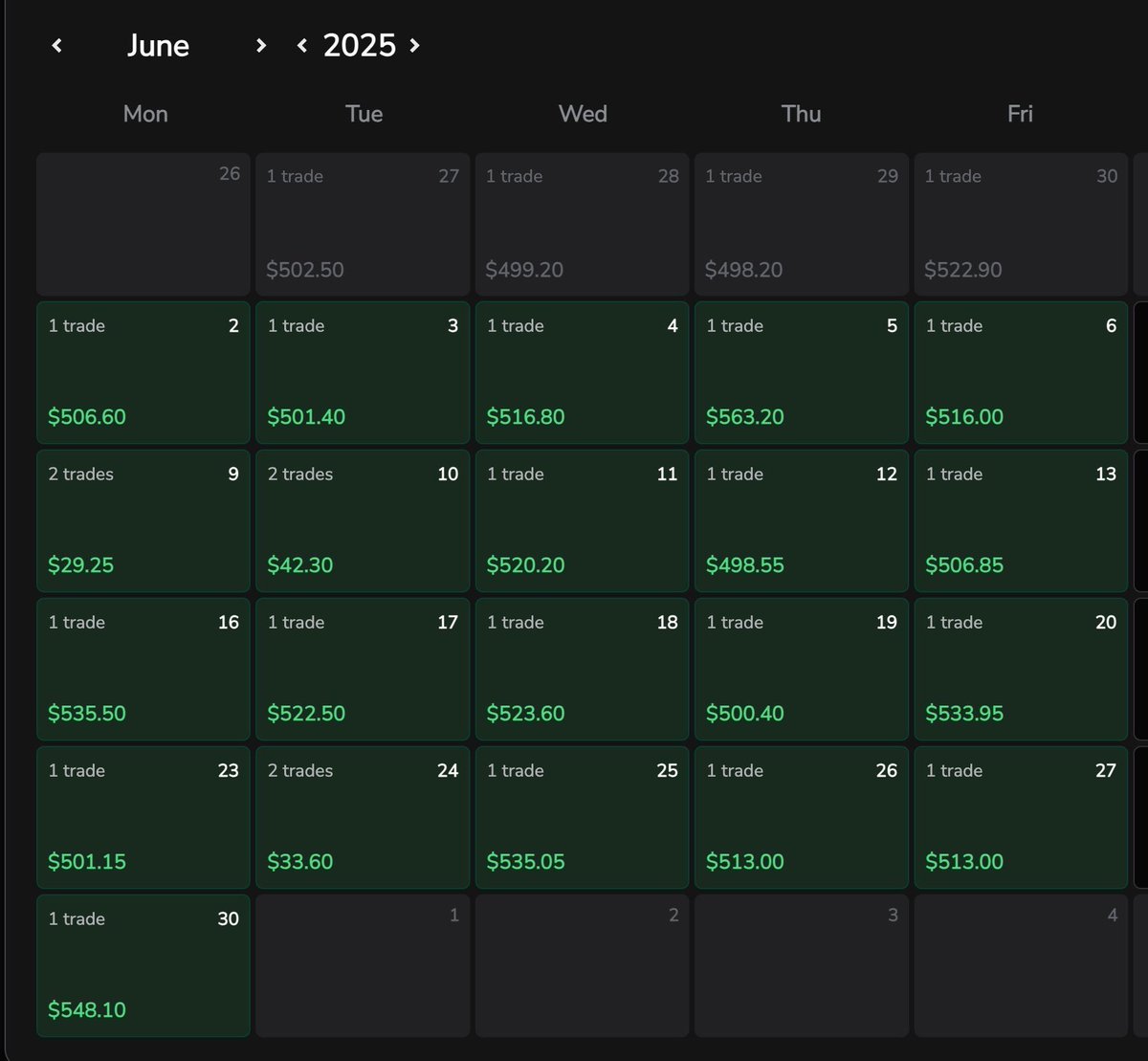This screenshot has width=1148, height=1061.
Task: Click the Fri column header
Action: click(1020, 114)
